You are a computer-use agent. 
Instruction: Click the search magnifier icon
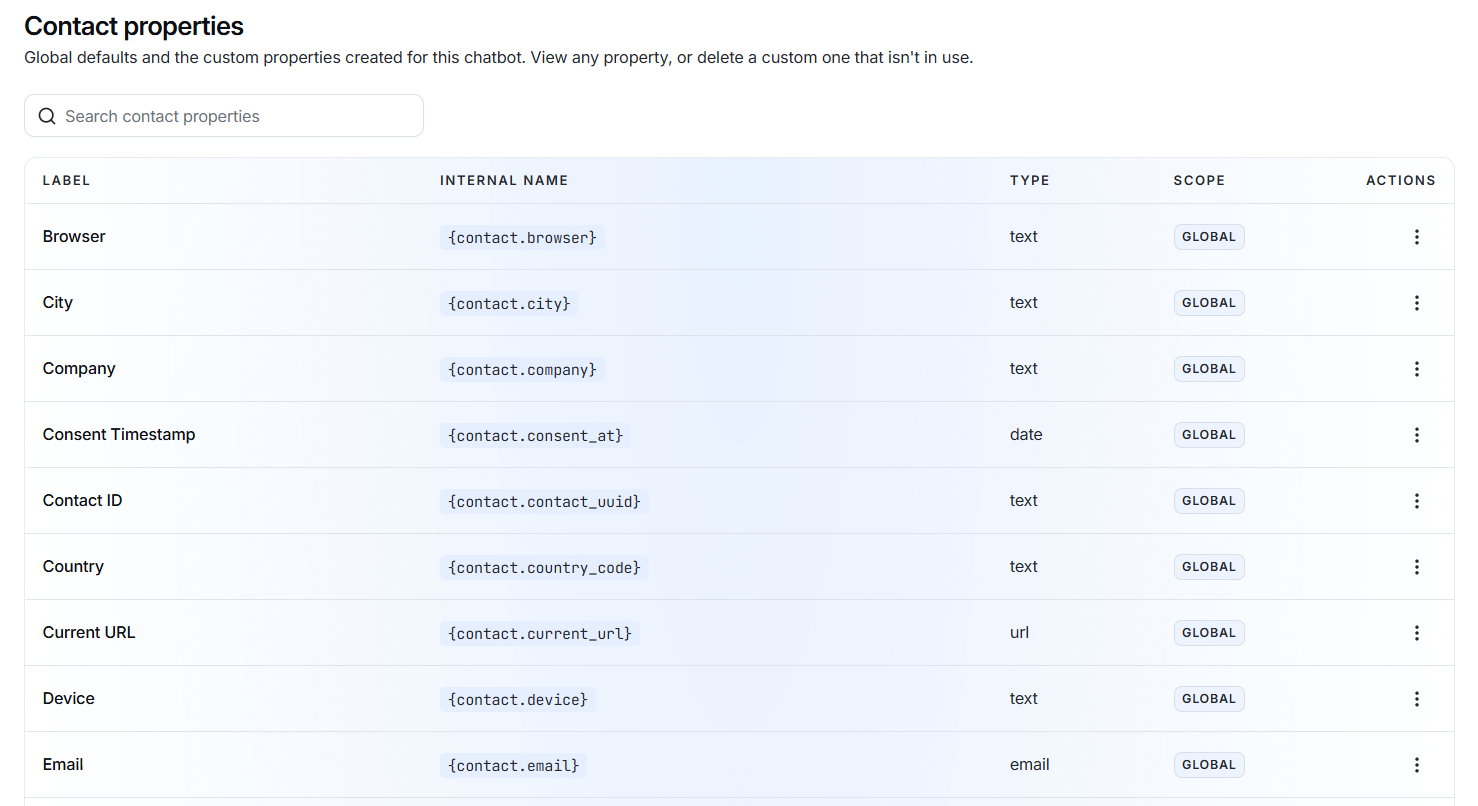pyautogui.click(x=47, y=116)
